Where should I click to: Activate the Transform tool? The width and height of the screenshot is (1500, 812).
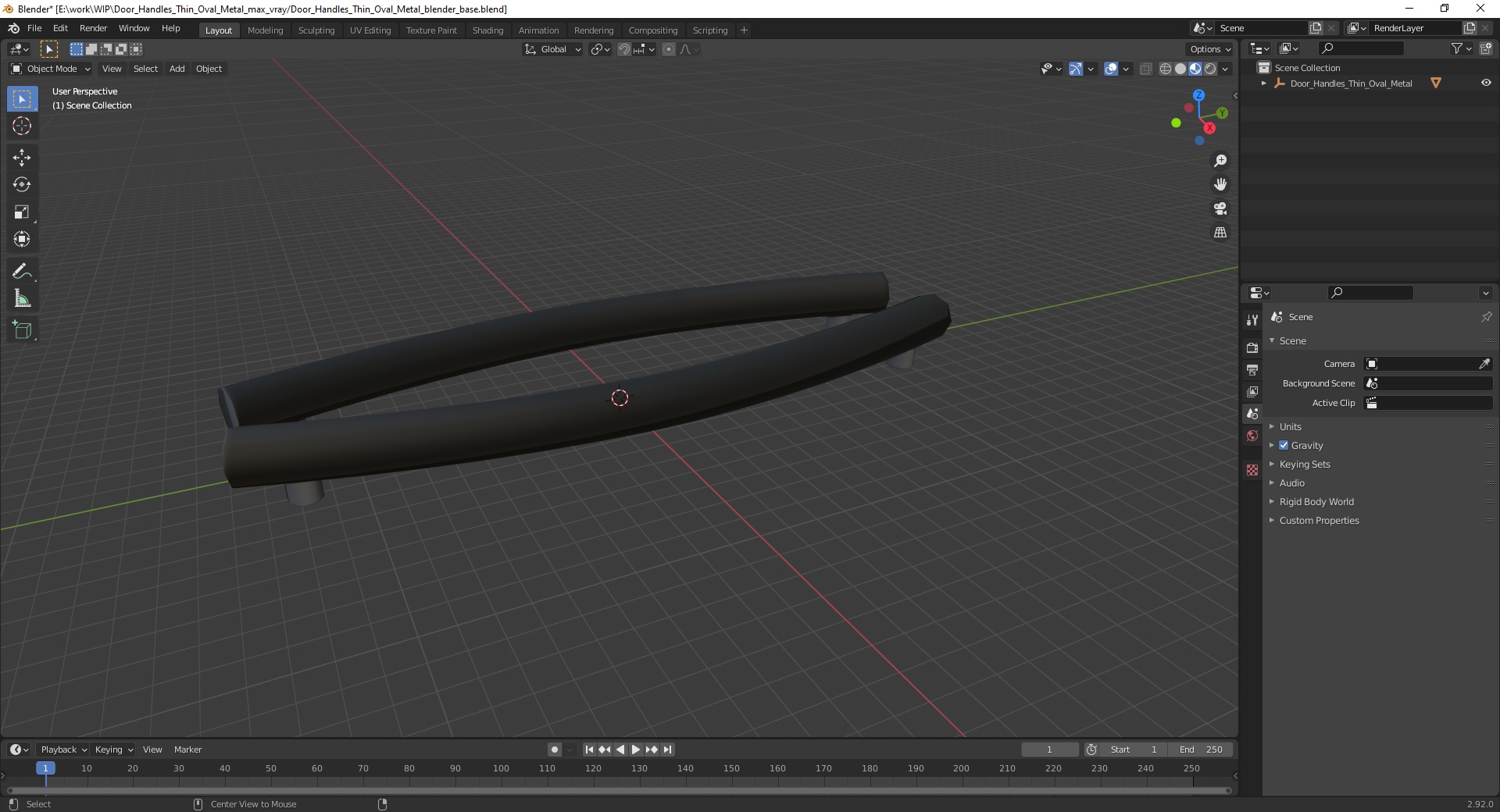[22, 240]
